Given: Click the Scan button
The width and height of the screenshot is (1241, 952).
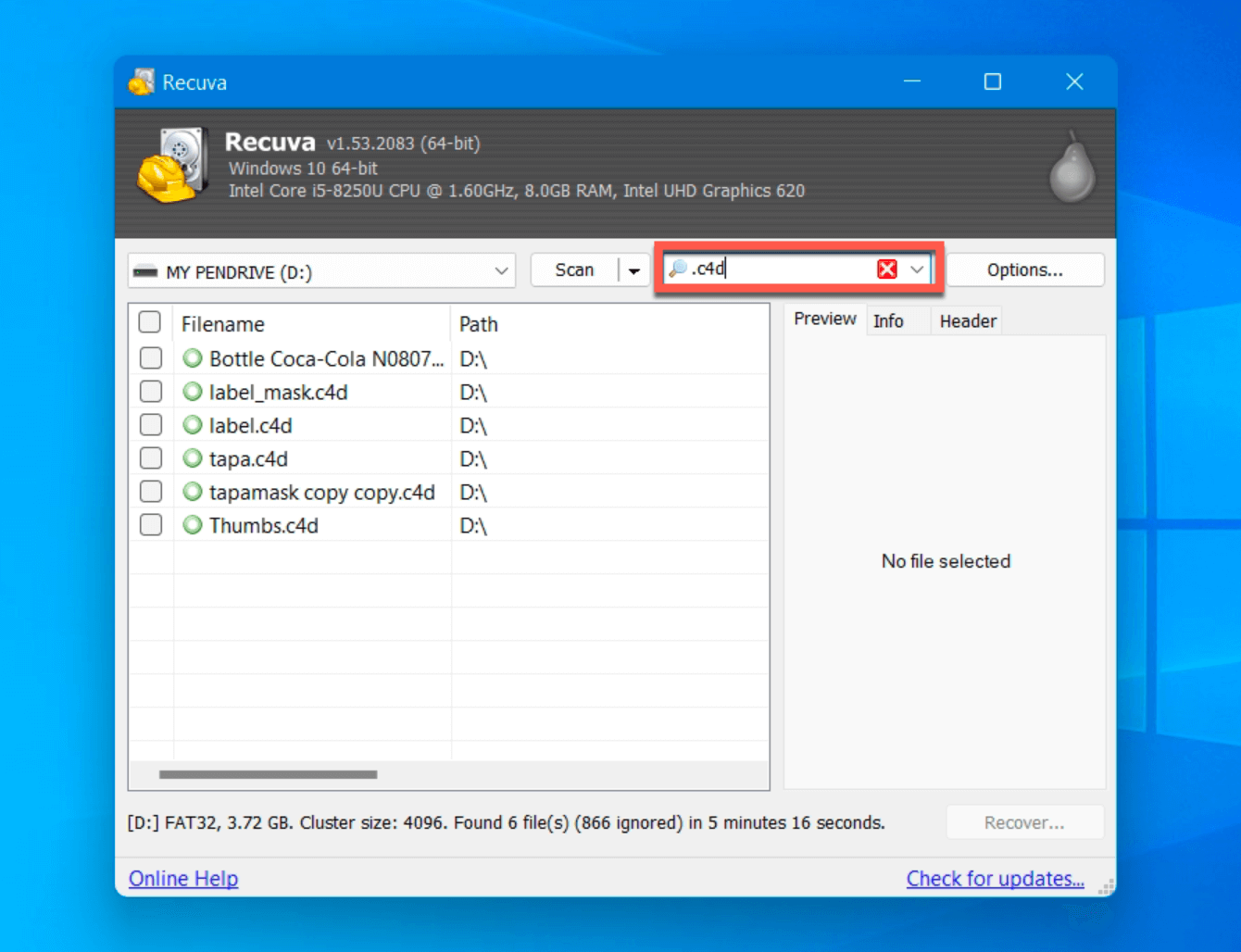Looking at the screenshot, I should click(574, 270).
